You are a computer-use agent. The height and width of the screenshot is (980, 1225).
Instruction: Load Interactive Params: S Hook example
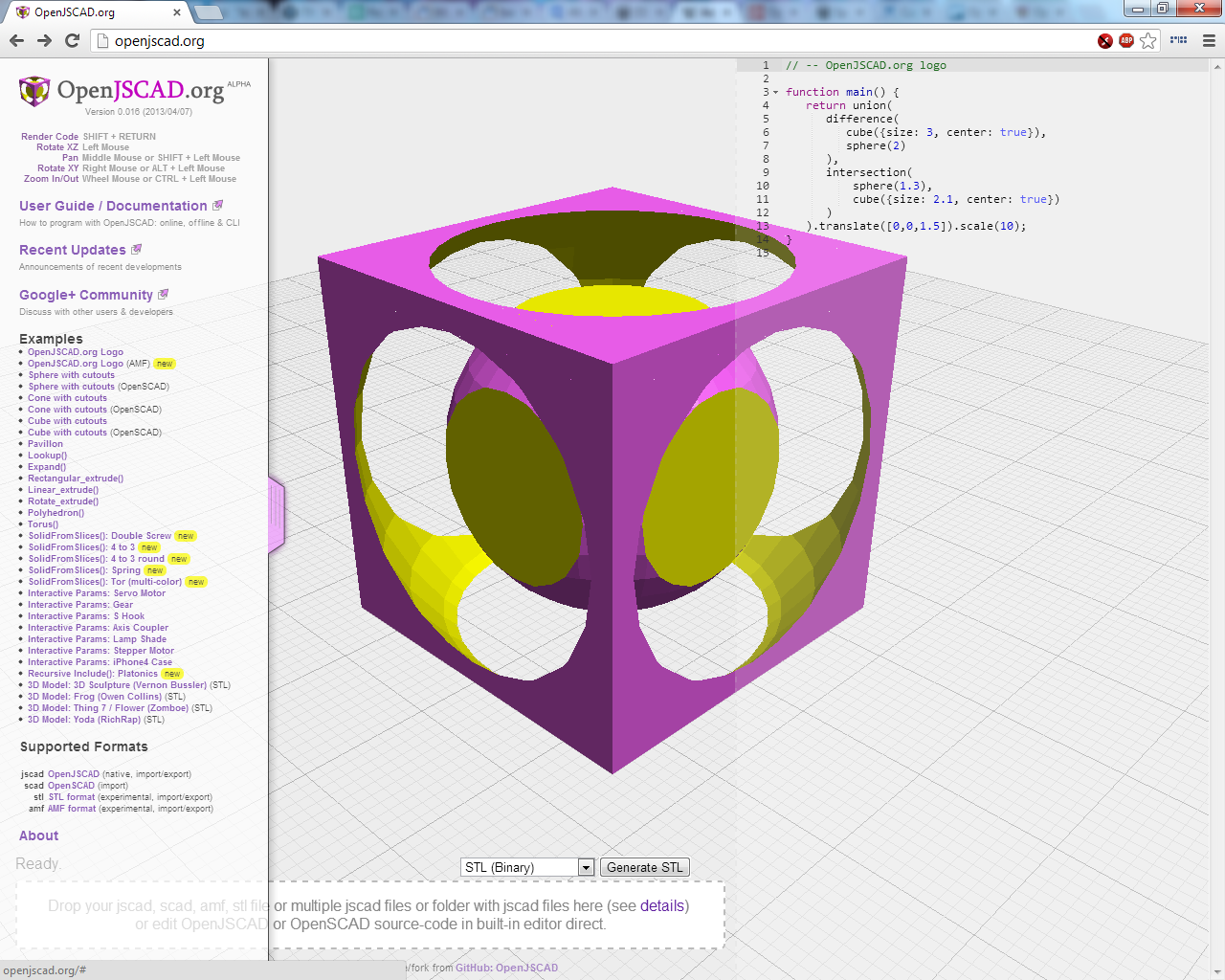tap(86, 616)
